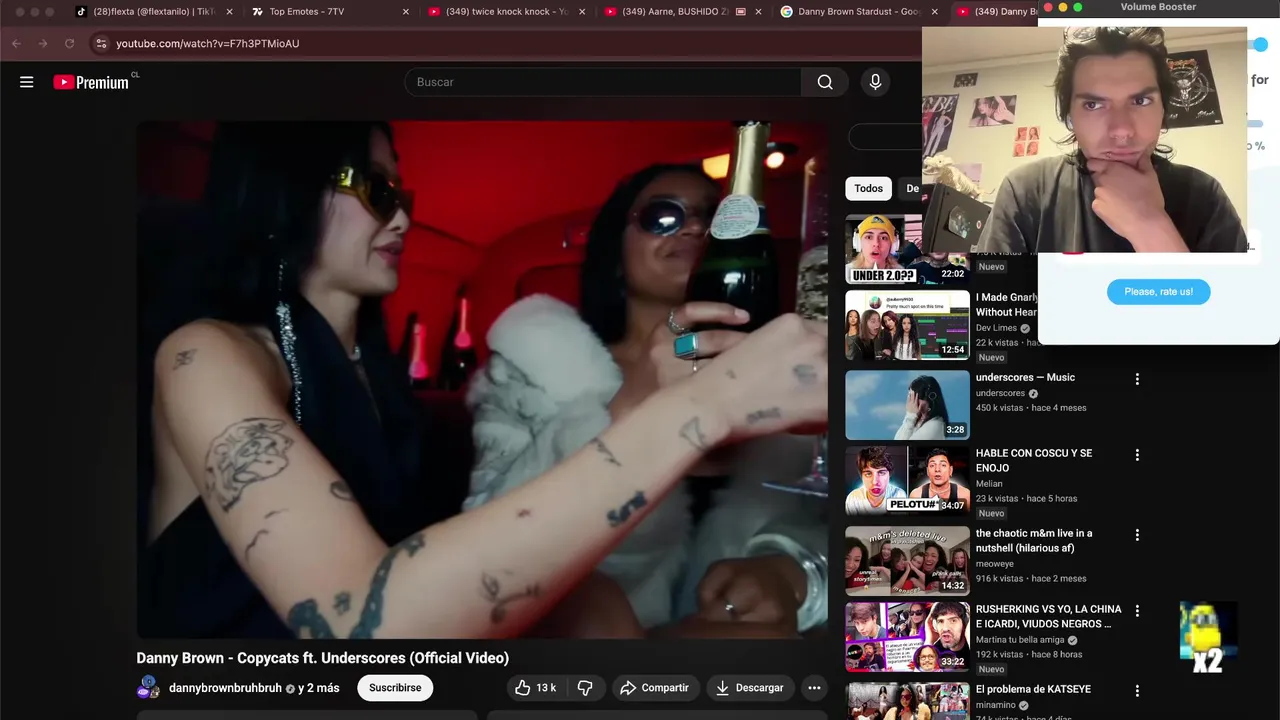Close the flexta TikTok tab
1280x720 pixels.
(x=229, y=12)
